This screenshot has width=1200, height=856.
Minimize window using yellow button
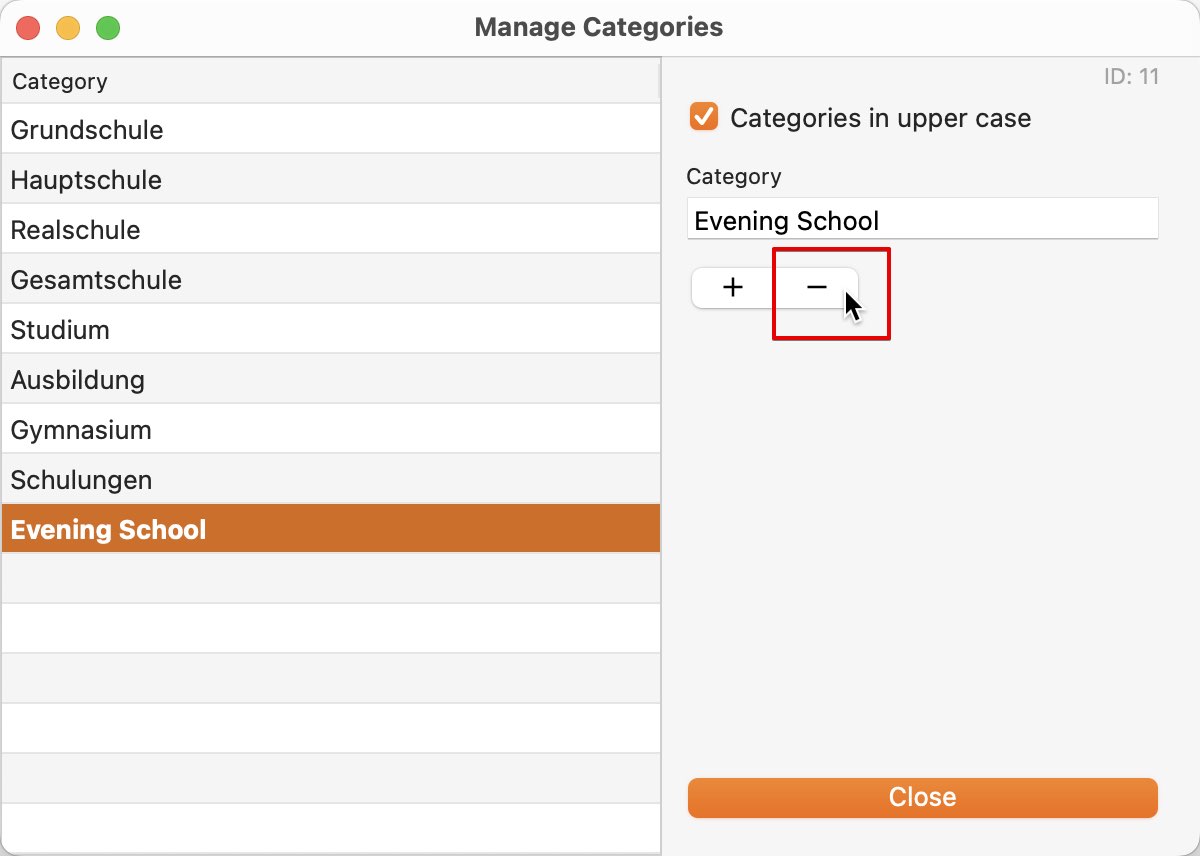point(68,28)
